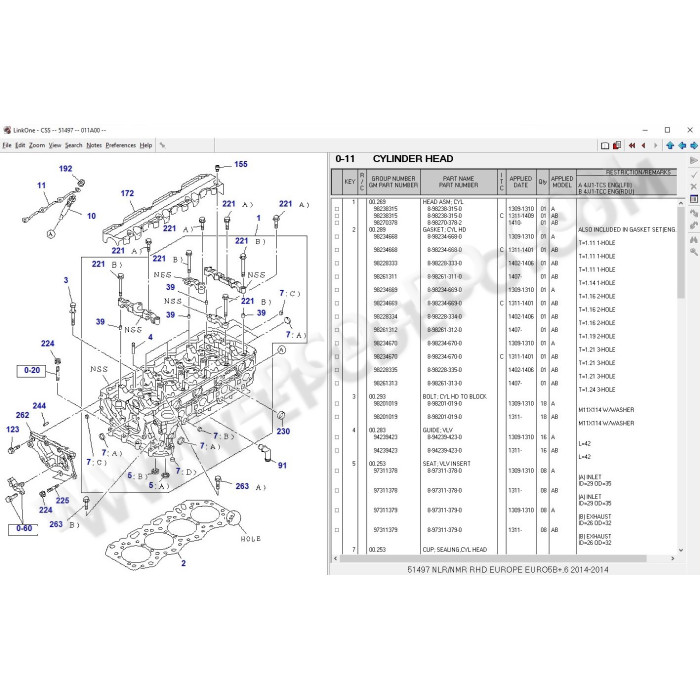Screen dimensions: 700x700
Task: Click callout 2 near head gasket drawing
Action: 183,563
